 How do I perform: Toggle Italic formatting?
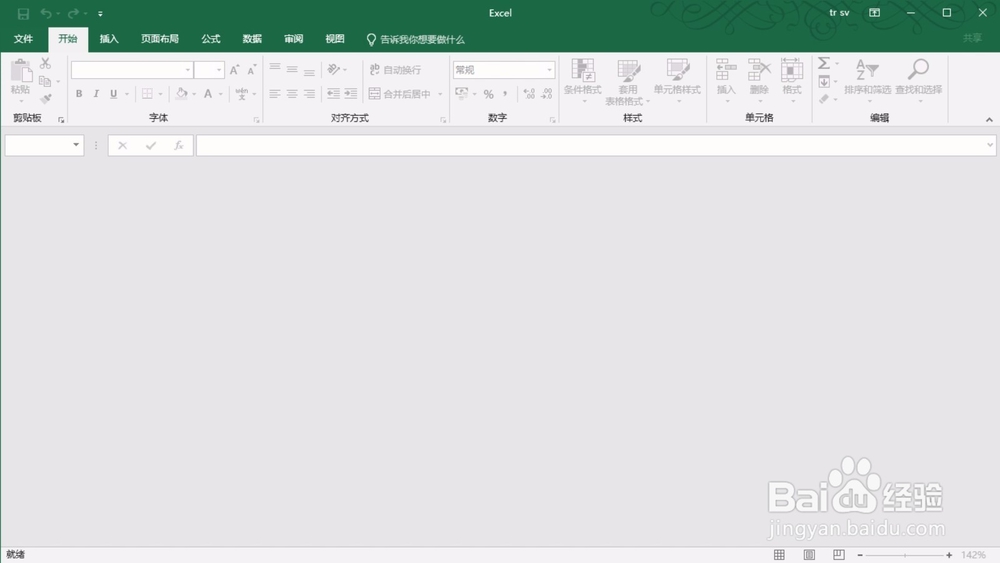pyautogui.click(x=96, y=94)
